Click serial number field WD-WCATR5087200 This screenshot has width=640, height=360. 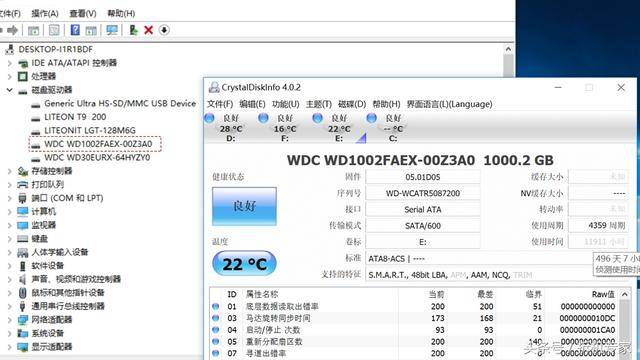(422, 193)
